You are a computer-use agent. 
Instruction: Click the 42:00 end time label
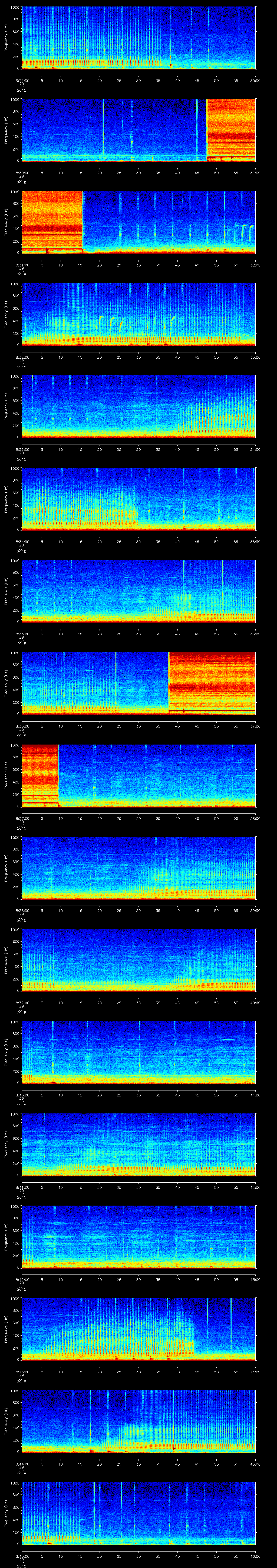(x=255, y=1187)
